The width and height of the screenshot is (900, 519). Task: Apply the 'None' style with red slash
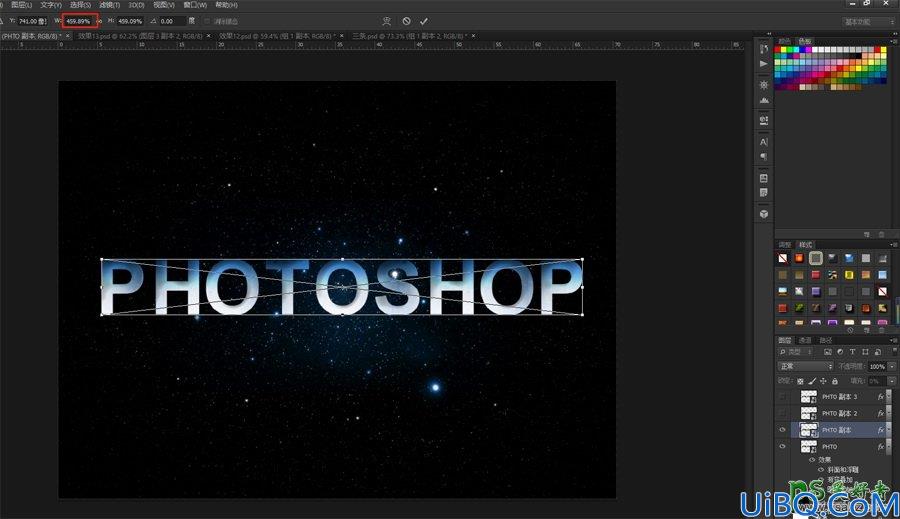click(x=782, y=258)
